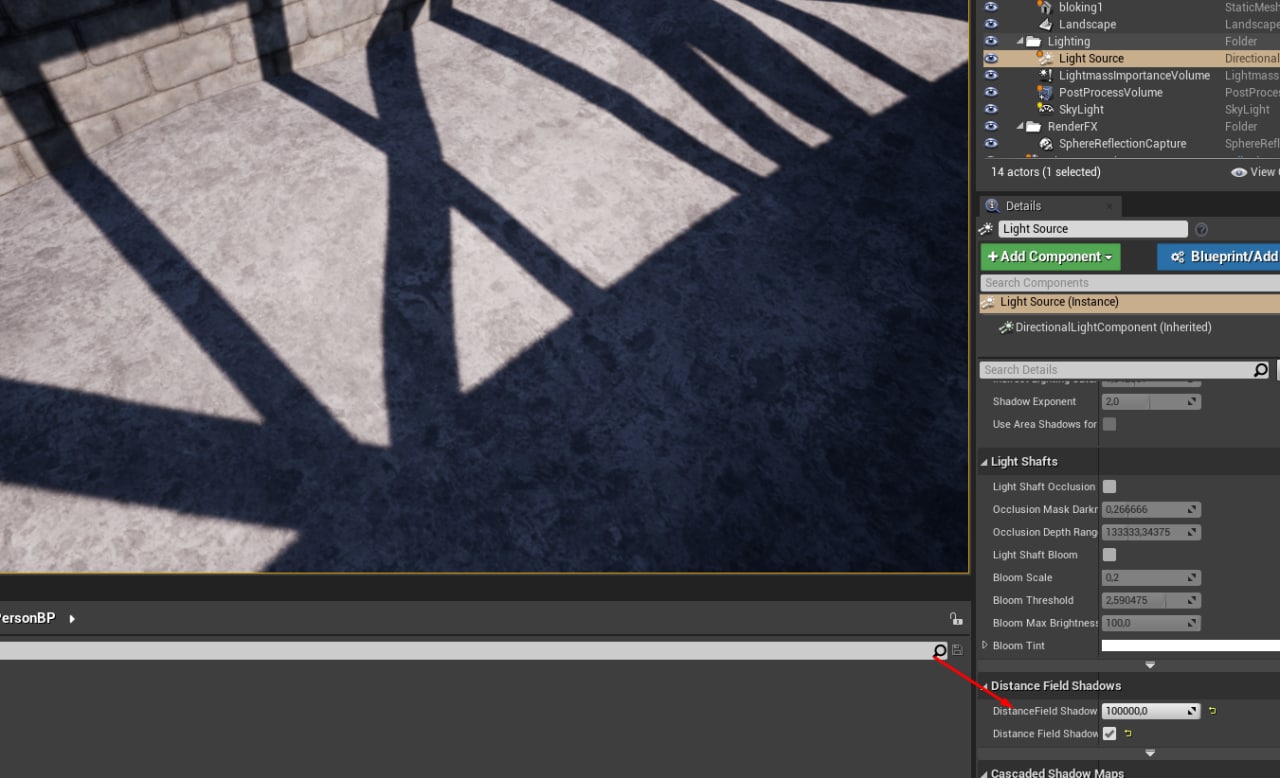Reset DistanceField Shadow distance to default
The image size is (1280, 778).
pyautogui.click(x=1213, y=711)
